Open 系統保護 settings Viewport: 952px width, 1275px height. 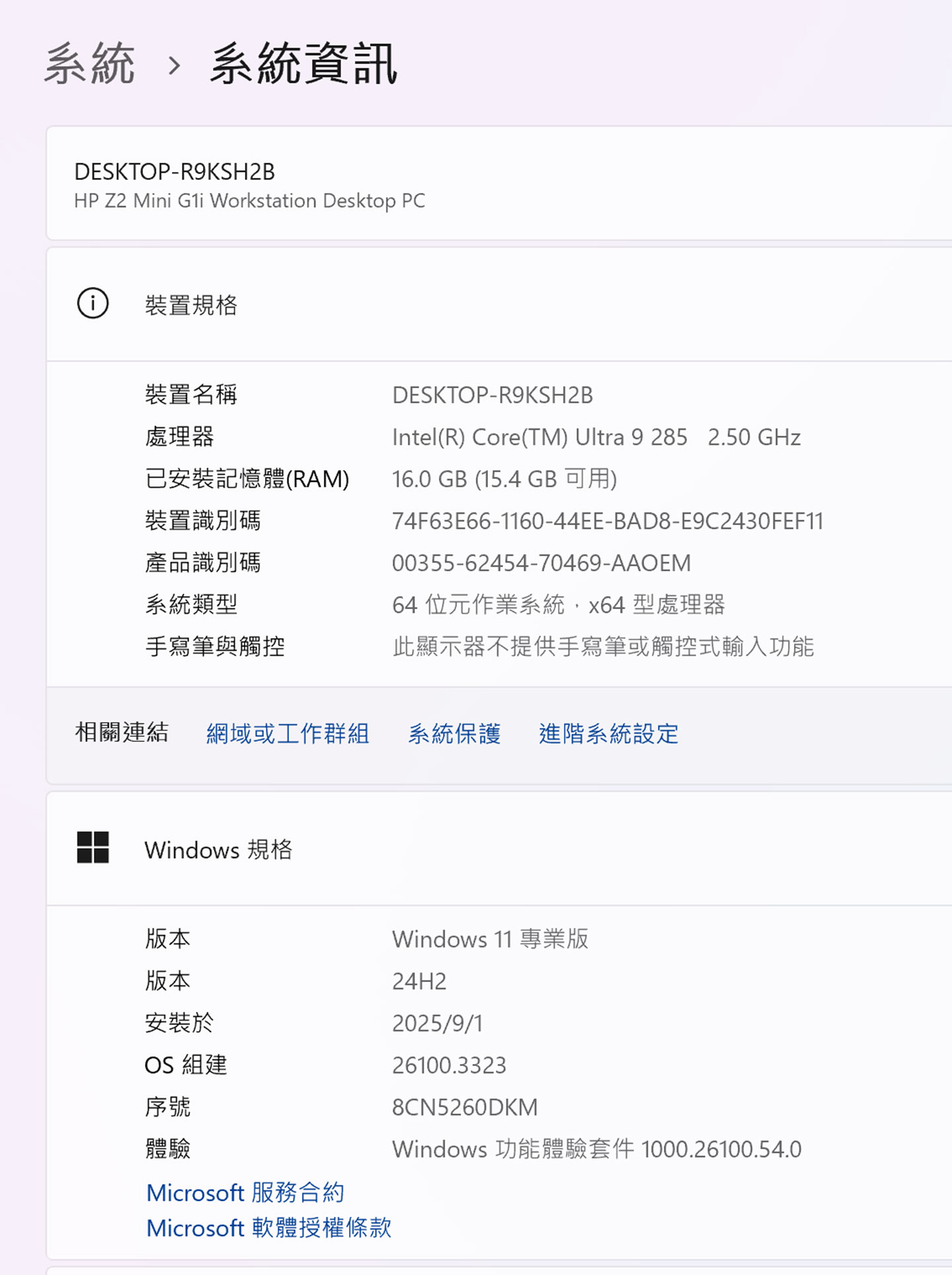455,733
